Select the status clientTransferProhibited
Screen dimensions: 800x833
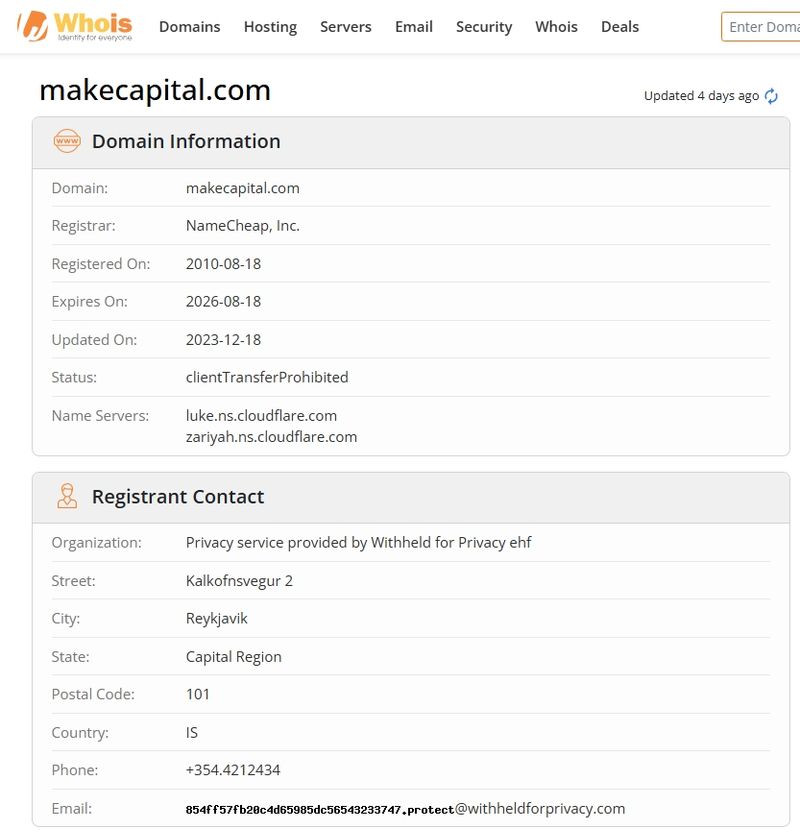point(267,378)
